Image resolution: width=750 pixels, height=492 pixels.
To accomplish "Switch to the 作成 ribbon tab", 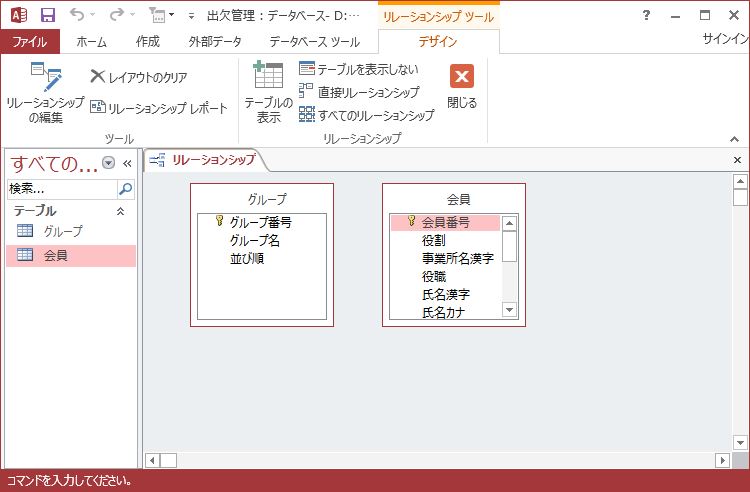I will pyautogui.click(x=147, y=42).
